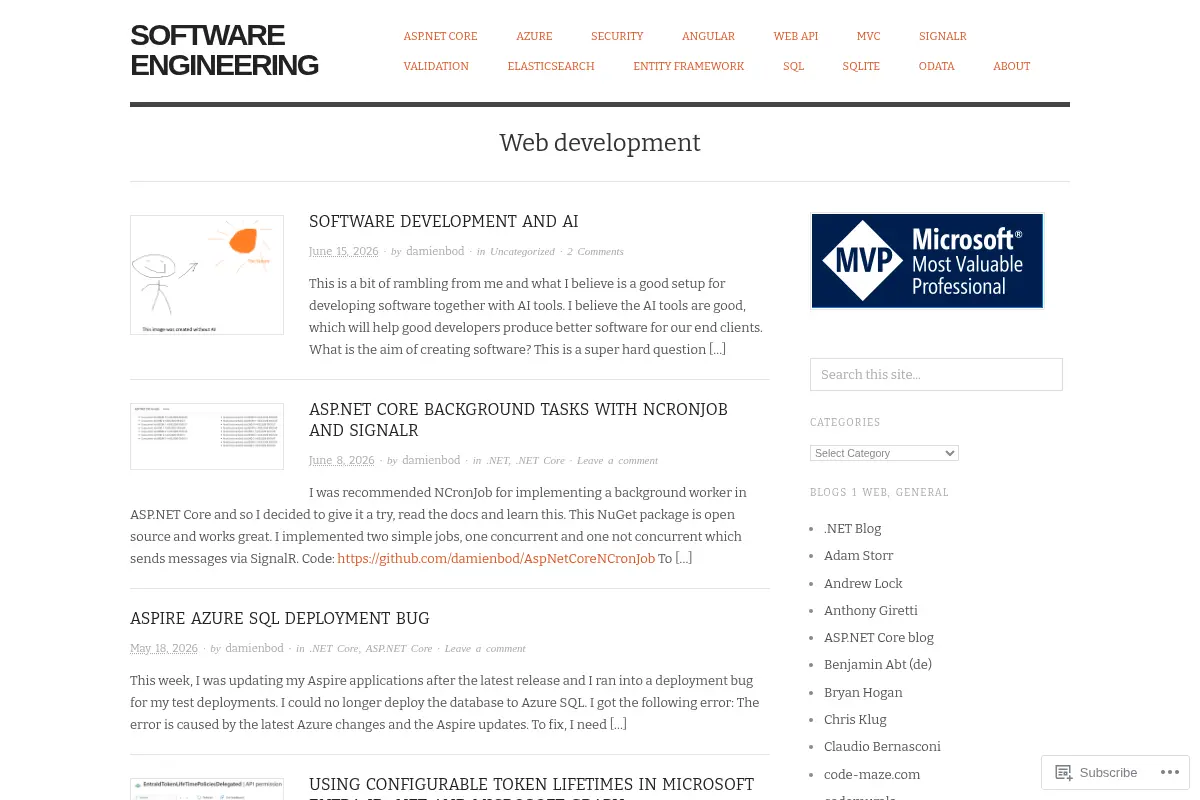Click the Web development page heading

(600, 143)
